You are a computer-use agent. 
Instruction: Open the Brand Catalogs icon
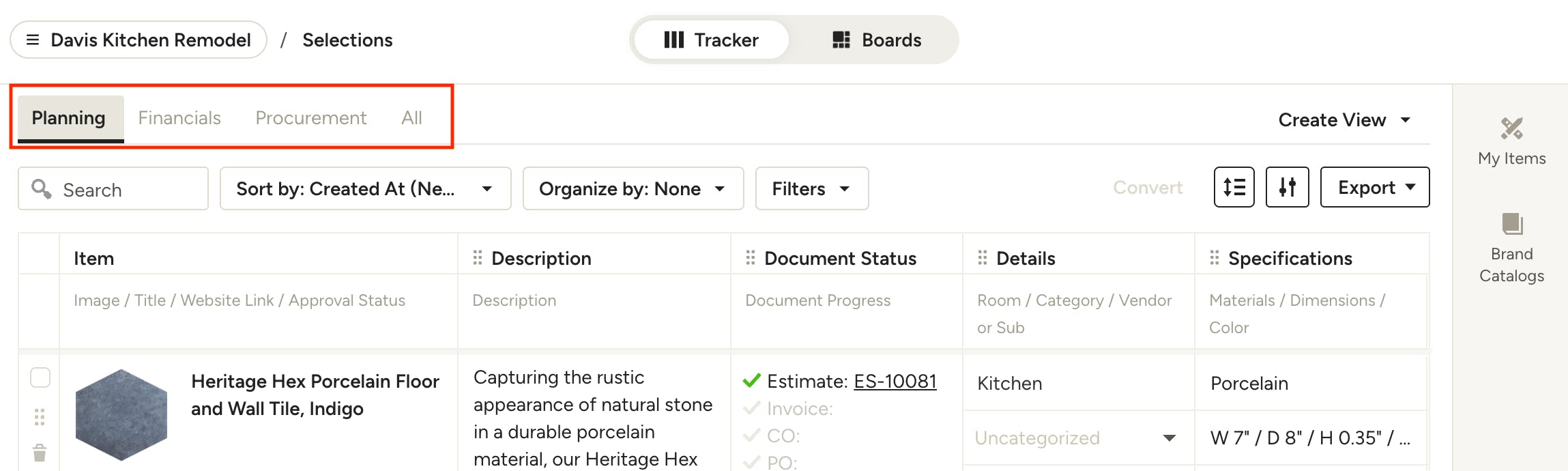[x=1511, y=224]
